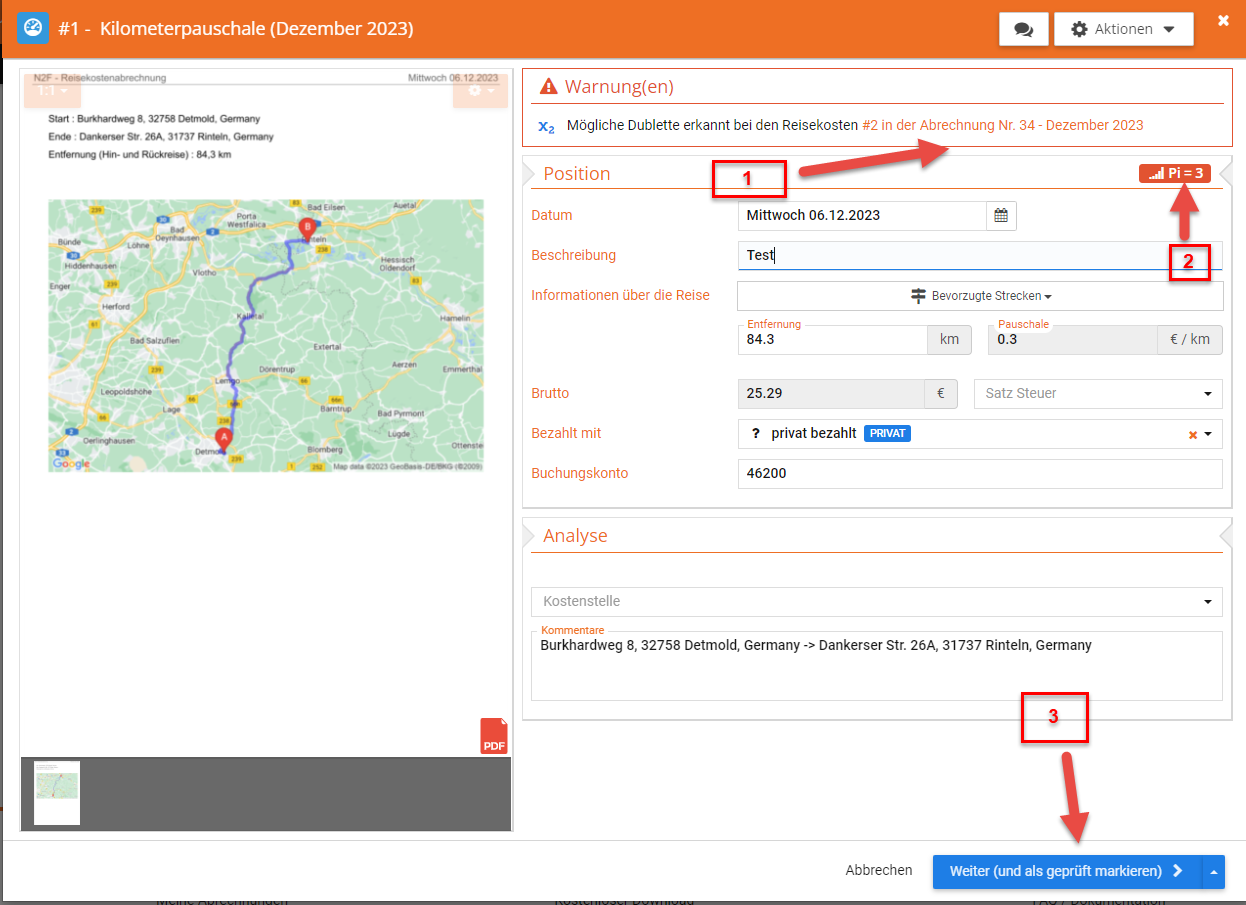Viewport: 1246px width, 905px height.
Task: Open the 1:1 zoom level menu
Action: pyautogui.click(x=52, y=91)
